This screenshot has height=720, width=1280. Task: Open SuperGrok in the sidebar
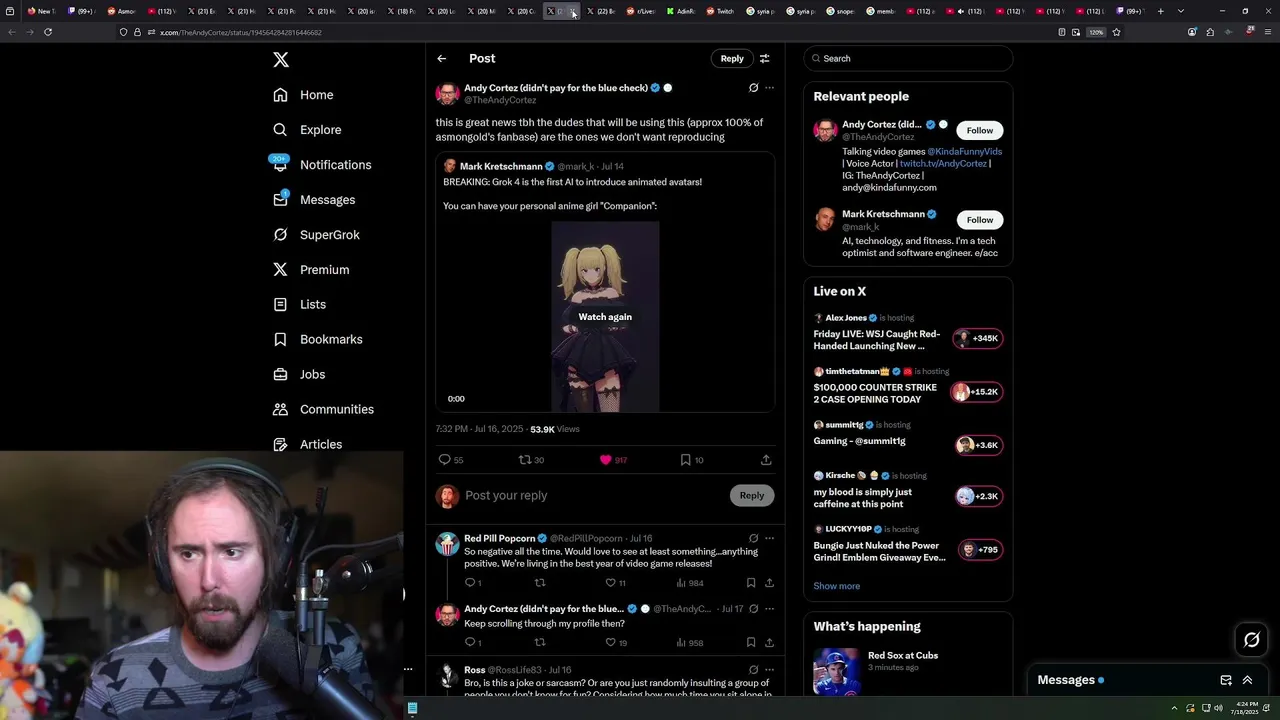point(315,235)
